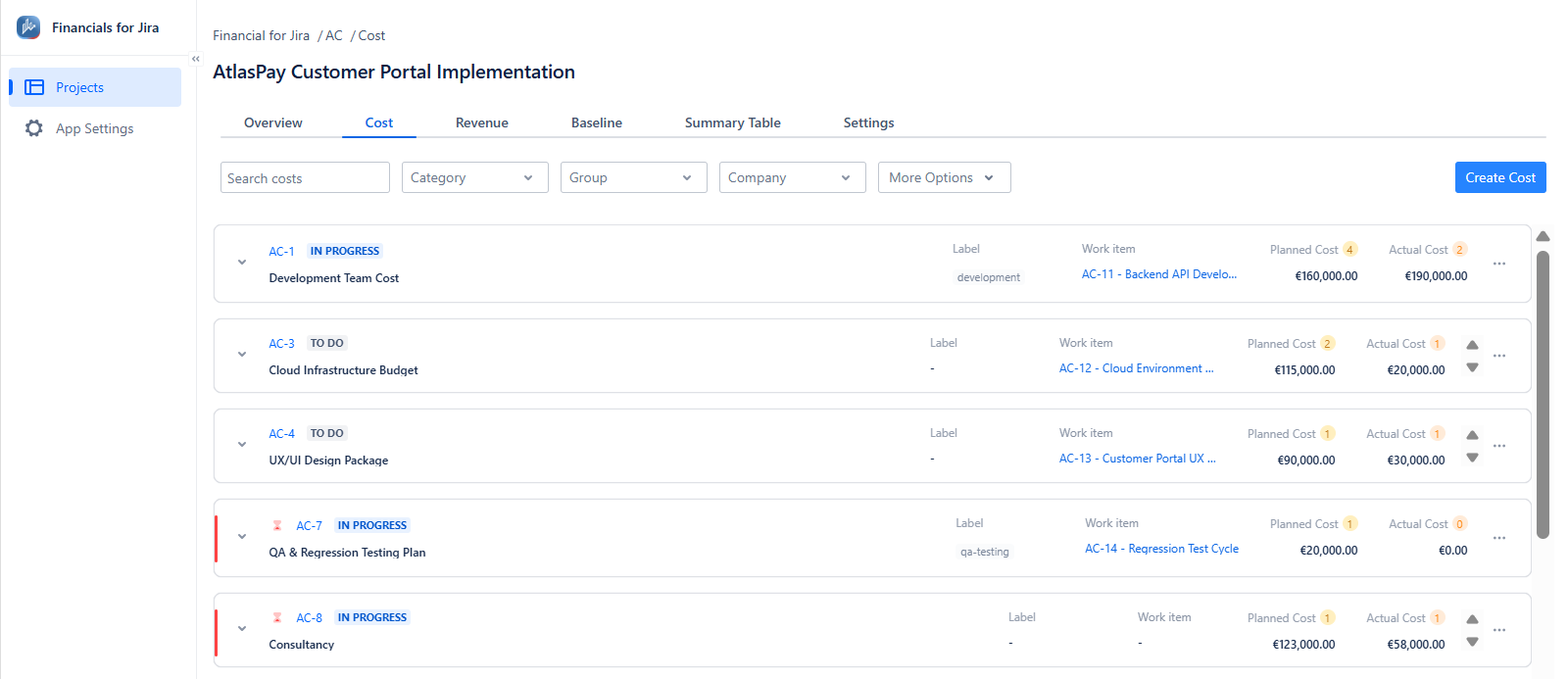Open the more menu for AC-4 row
This screenshot has width=1568, height=679.
tap(1499, 446)
